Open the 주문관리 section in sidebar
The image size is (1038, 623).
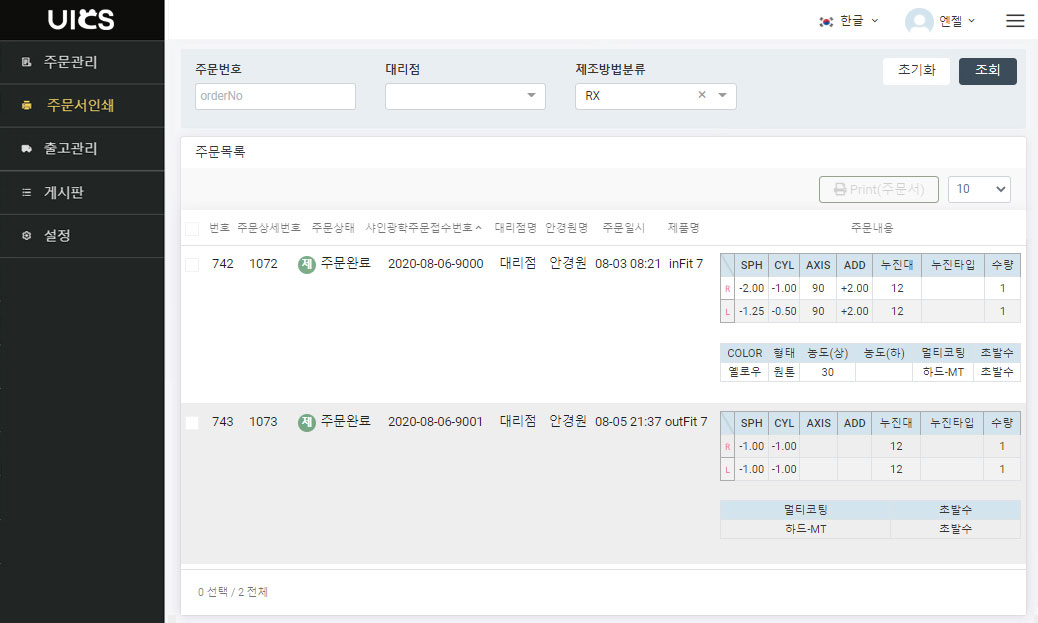click(60, 62)
